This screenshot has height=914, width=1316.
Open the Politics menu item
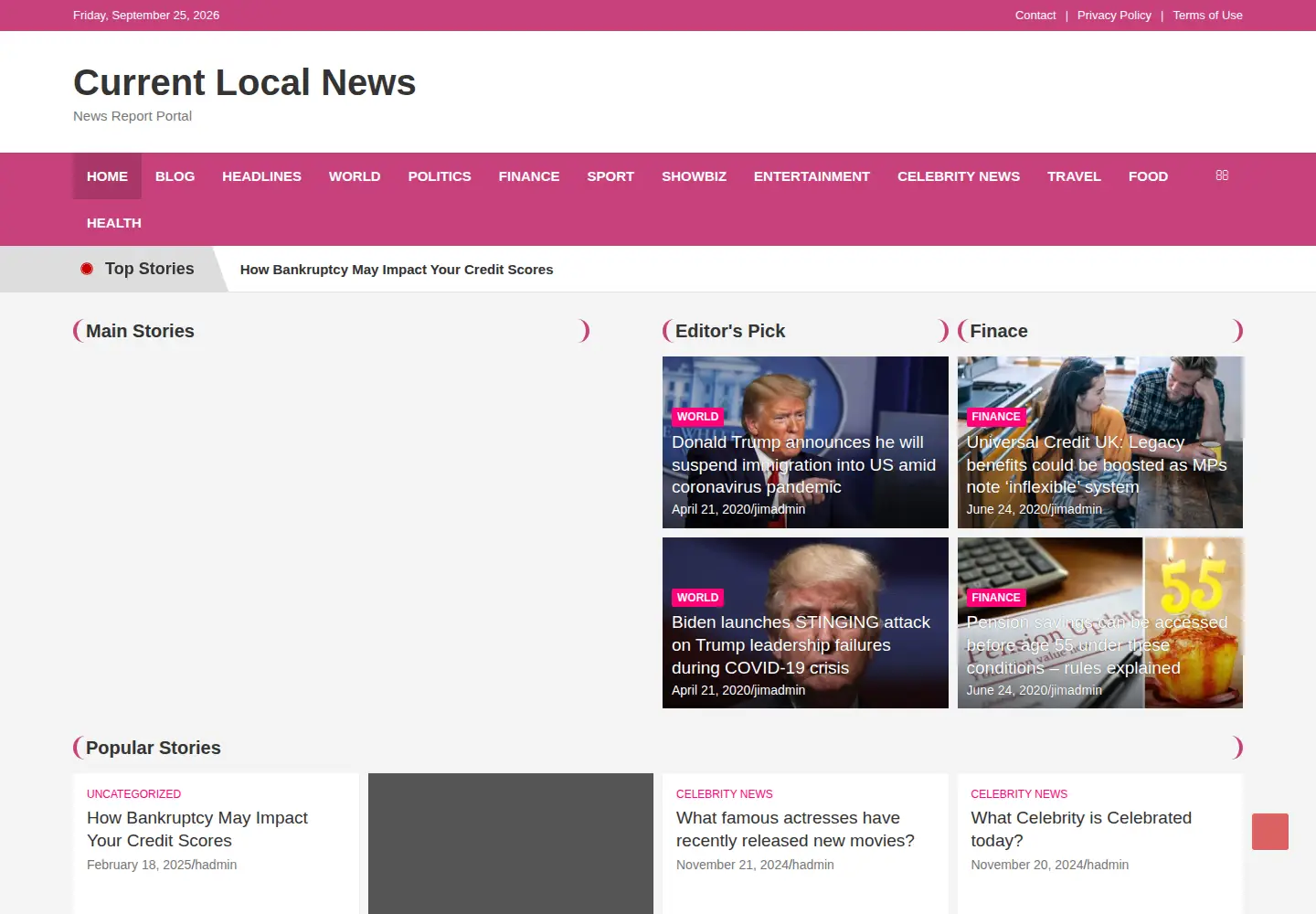point(440,176)
